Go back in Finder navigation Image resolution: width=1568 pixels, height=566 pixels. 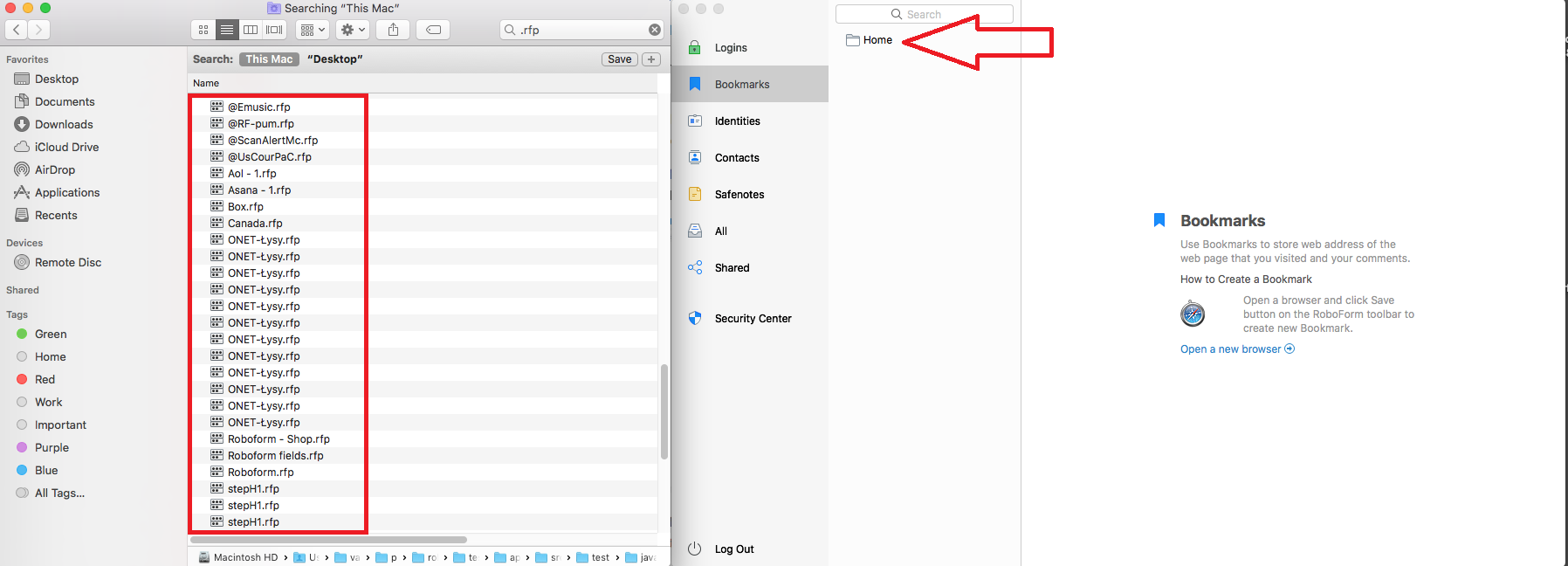point(17,30)
